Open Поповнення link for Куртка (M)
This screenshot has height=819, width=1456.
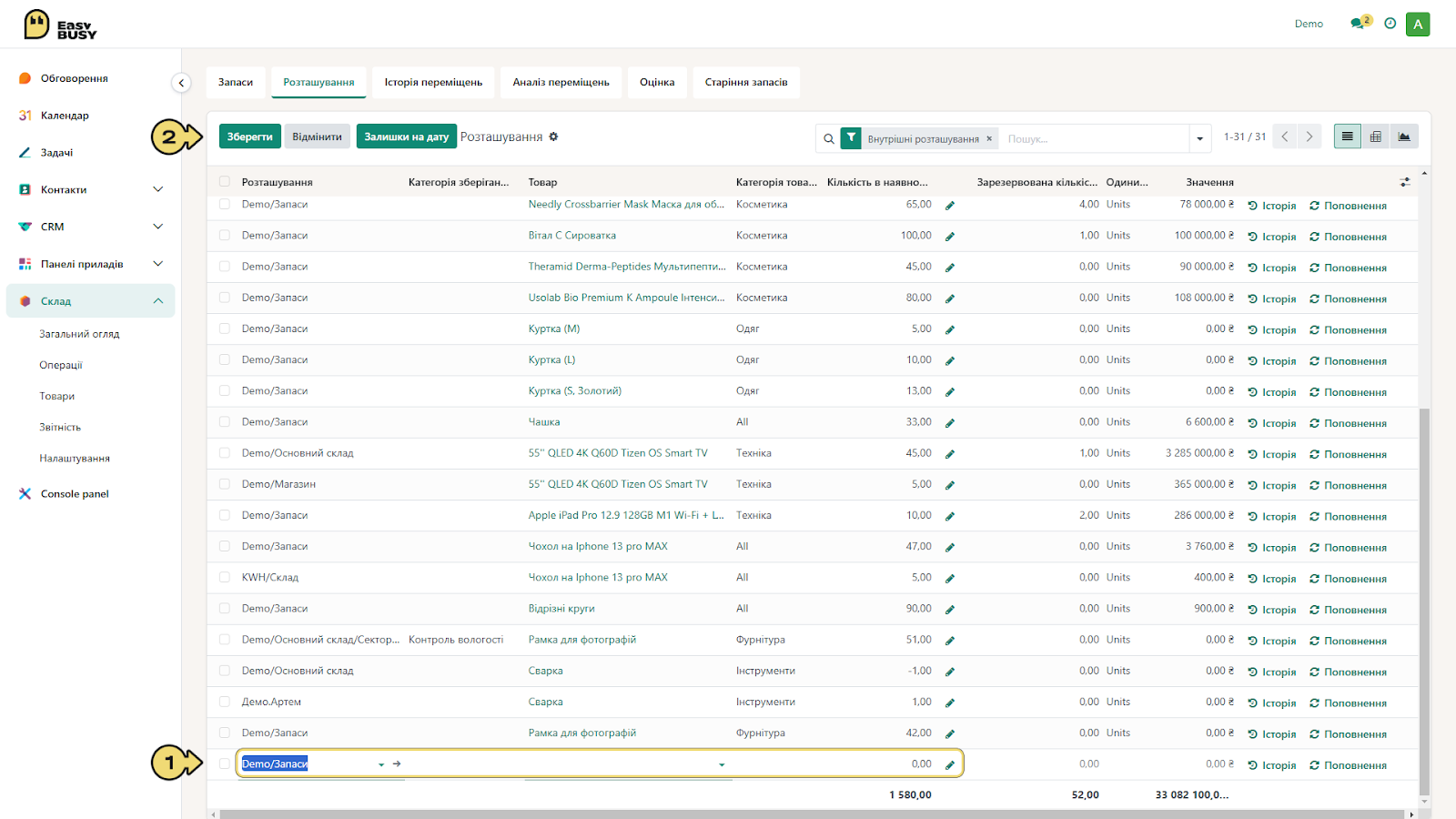pos(1348,330)
